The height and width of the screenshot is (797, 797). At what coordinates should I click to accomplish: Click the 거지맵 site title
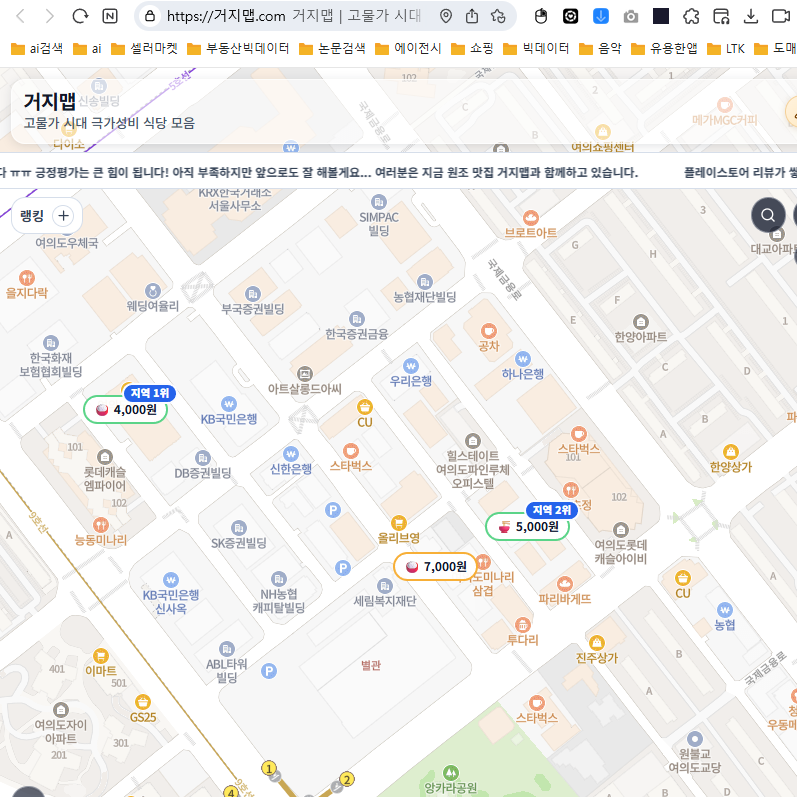(x=49, y=101)
